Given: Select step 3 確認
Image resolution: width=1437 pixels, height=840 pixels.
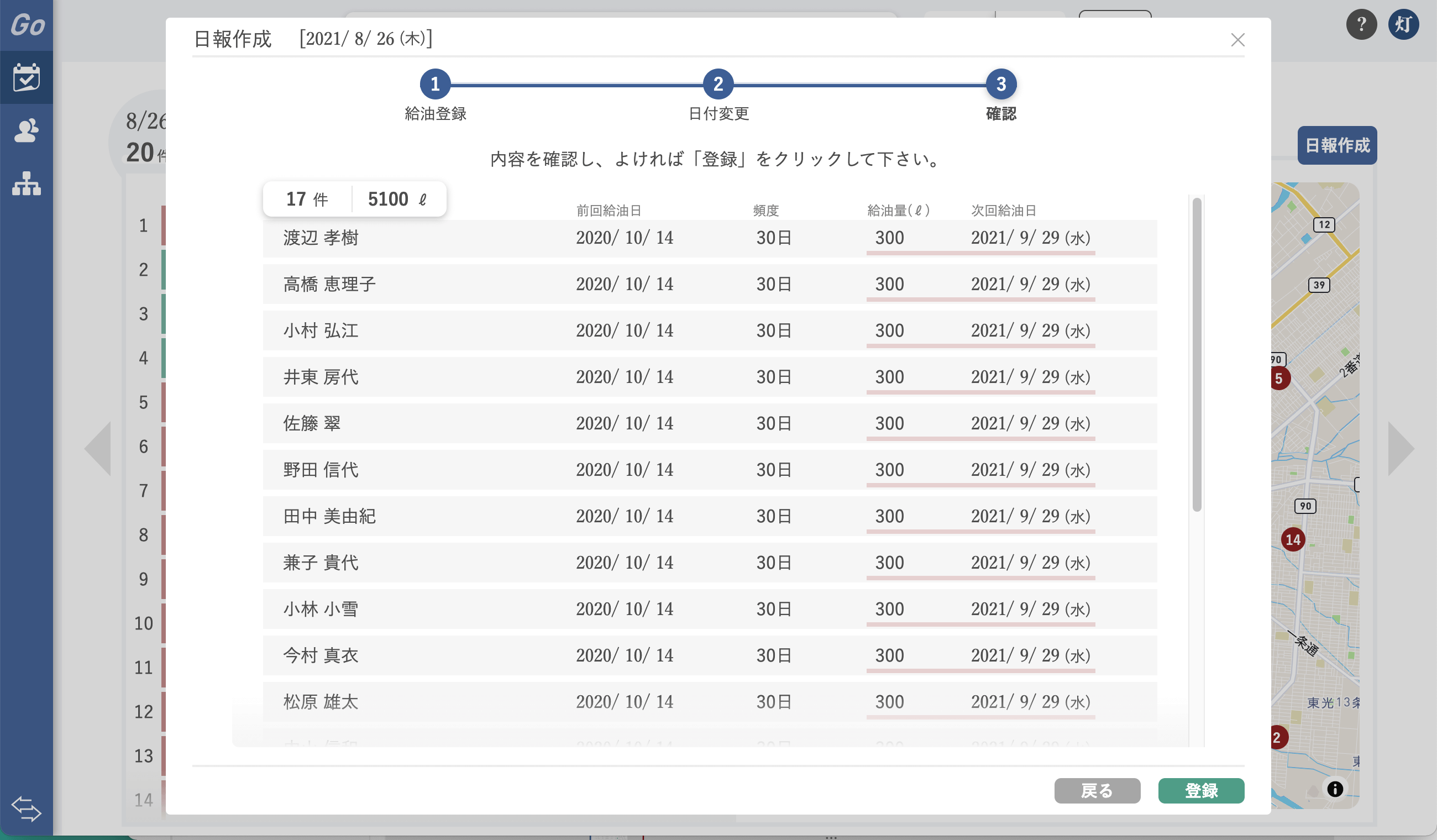Looking at the screenshot, I should [x=1001, y=85].
